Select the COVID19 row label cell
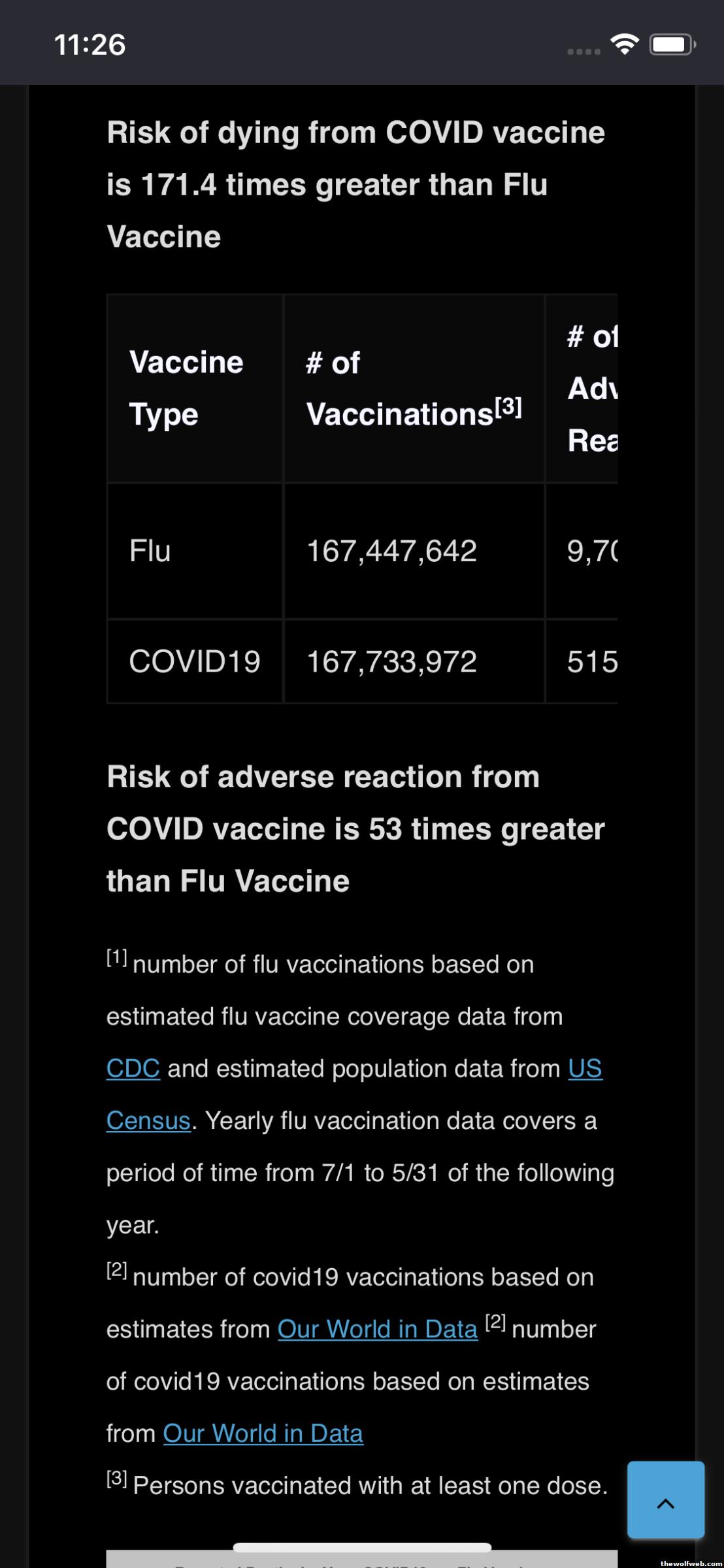The width and height of the screenshot is (724, 1568). pos(195,661)
